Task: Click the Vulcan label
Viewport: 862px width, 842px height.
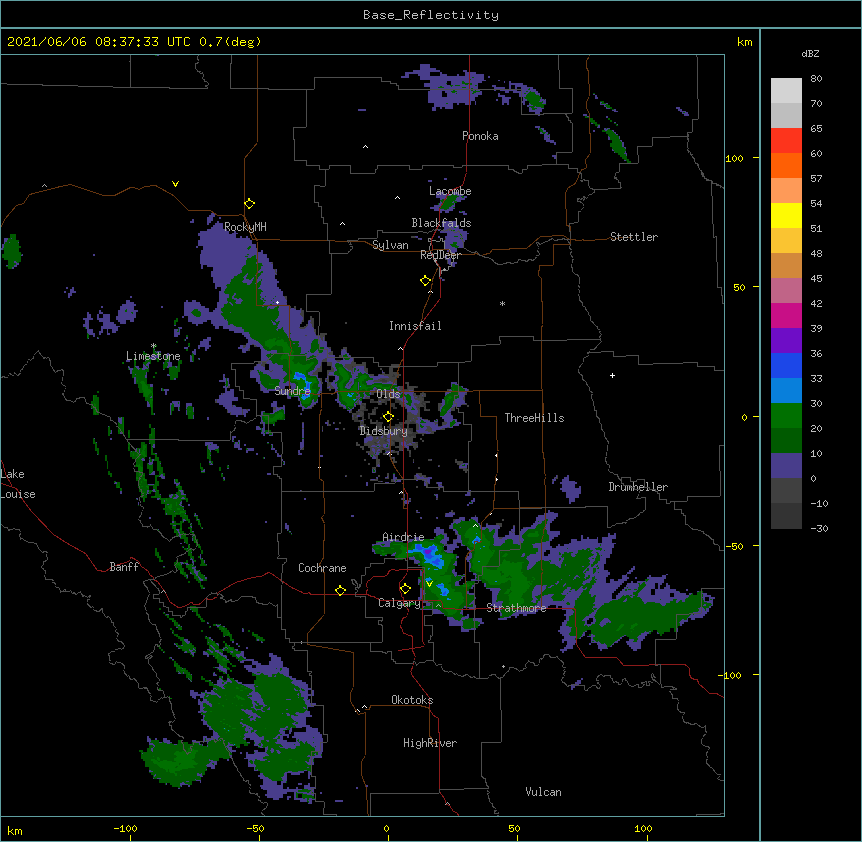Action: click(543, 792)
